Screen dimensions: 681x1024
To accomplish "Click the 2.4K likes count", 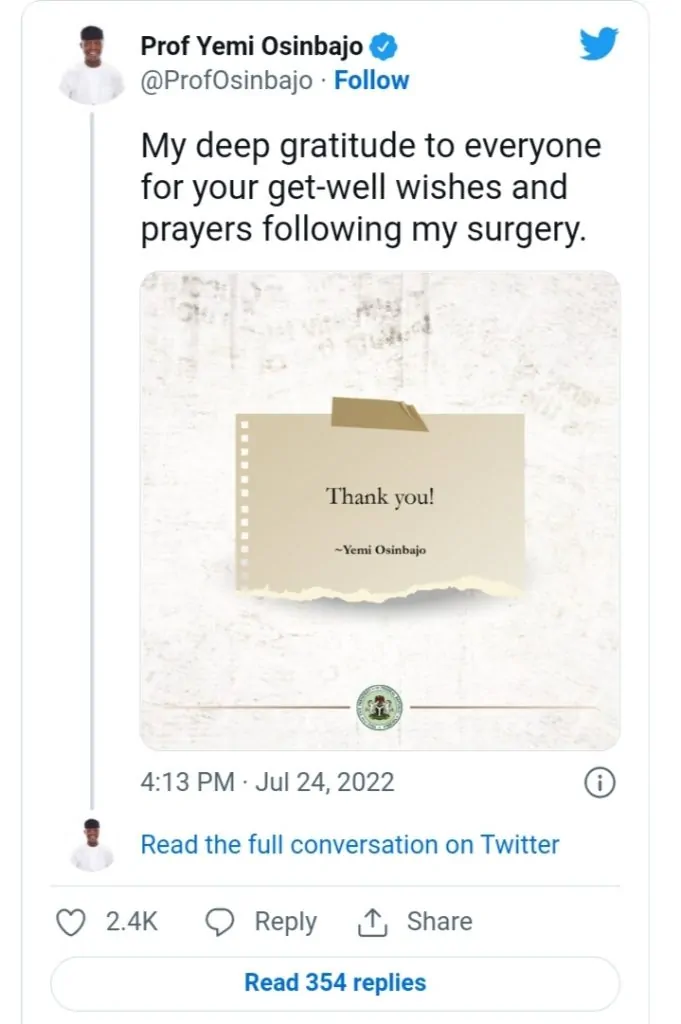I will pos(132,922).
